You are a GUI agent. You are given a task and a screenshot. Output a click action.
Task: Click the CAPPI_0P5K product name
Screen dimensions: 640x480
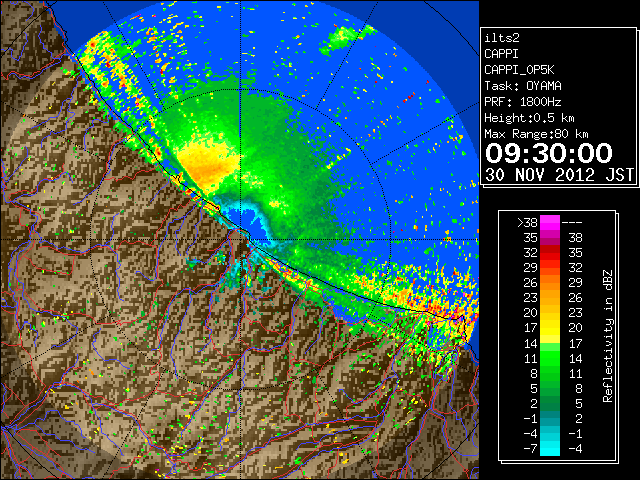(x=519, y=70)
